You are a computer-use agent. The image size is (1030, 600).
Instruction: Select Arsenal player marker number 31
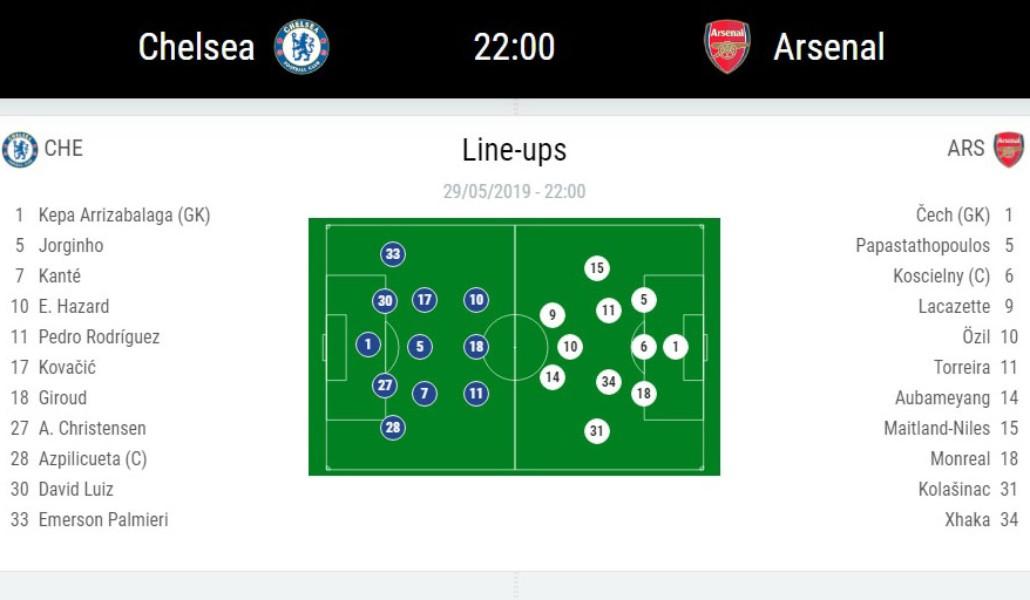pos(597,431)
